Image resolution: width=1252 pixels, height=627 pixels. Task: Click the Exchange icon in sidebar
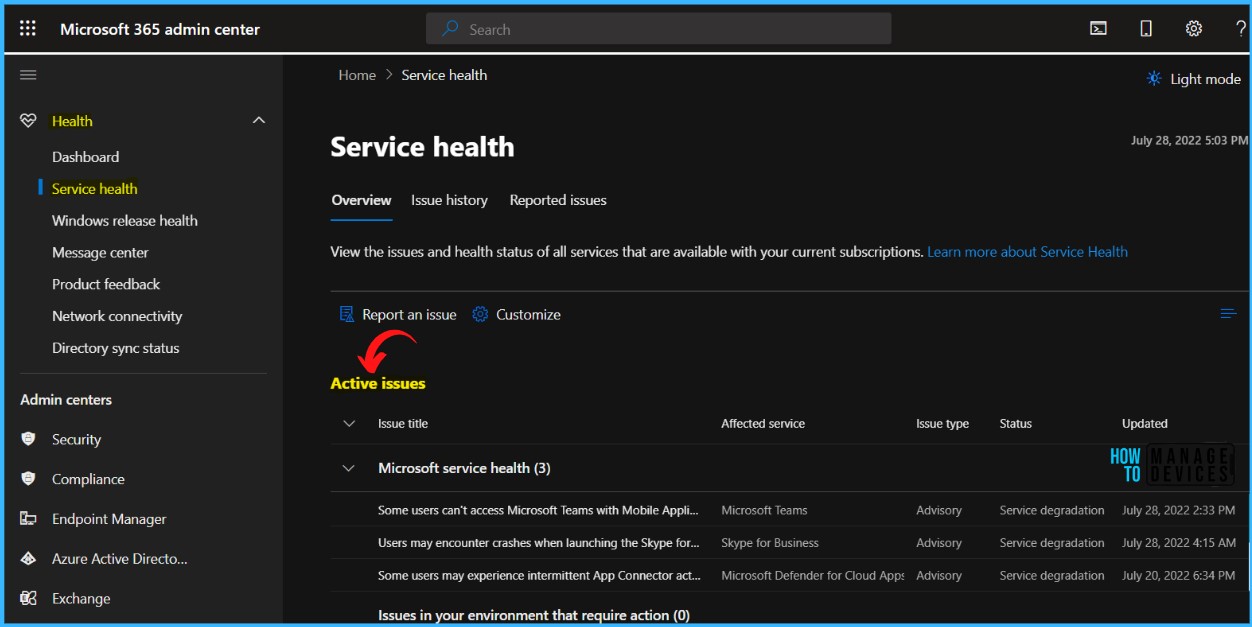[x=28, y=599]
